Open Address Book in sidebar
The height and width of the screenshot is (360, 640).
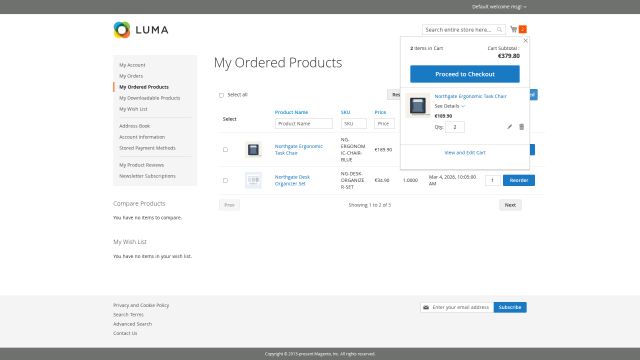click(x=134, y=126)
